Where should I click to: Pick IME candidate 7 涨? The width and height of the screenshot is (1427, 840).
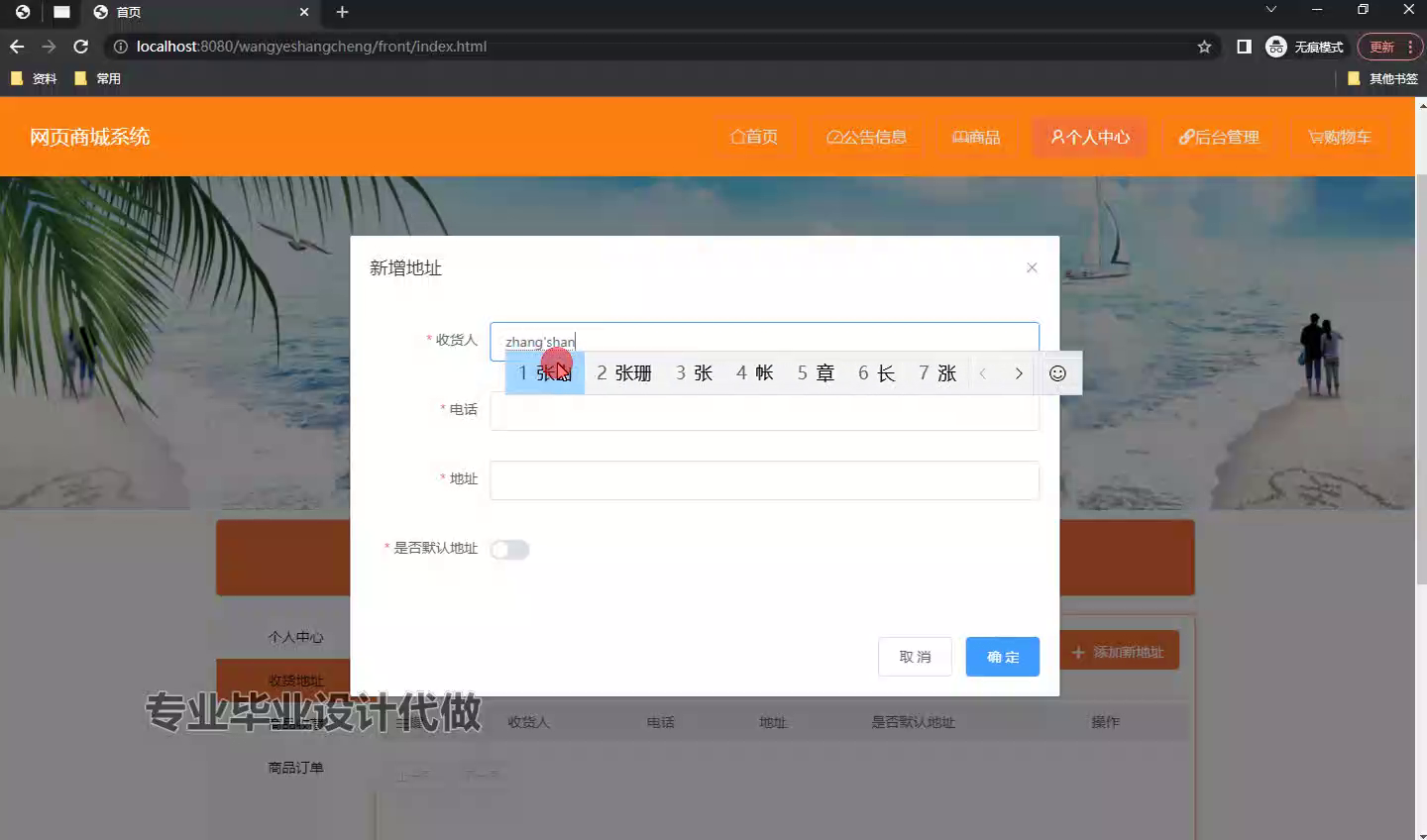coord(937,373)
